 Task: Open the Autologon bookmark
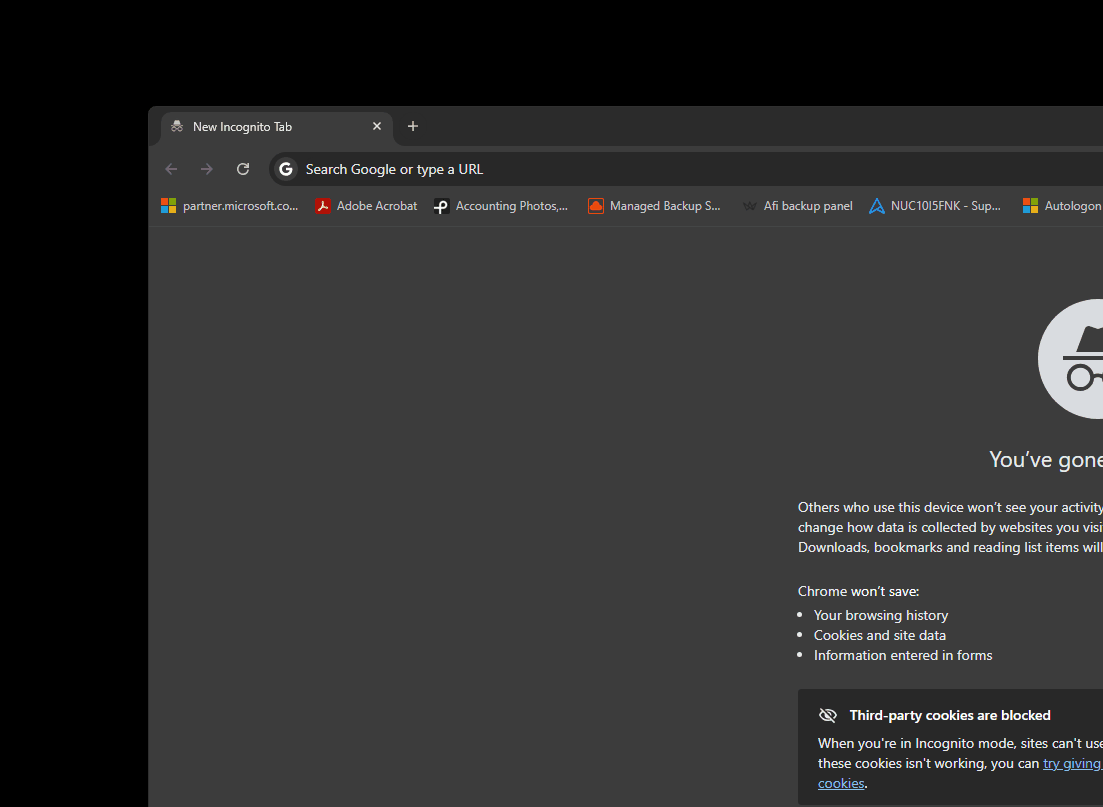1063,206
